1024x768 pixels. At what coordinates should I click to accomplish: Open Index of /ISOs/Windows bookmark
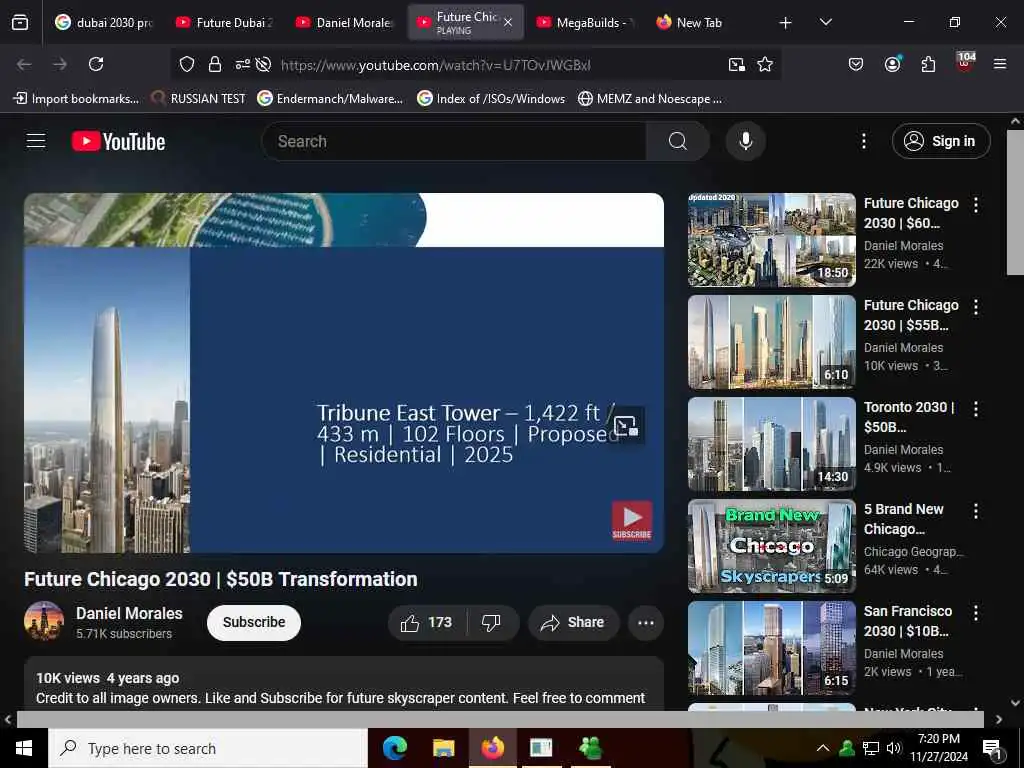tap(491, 99)
